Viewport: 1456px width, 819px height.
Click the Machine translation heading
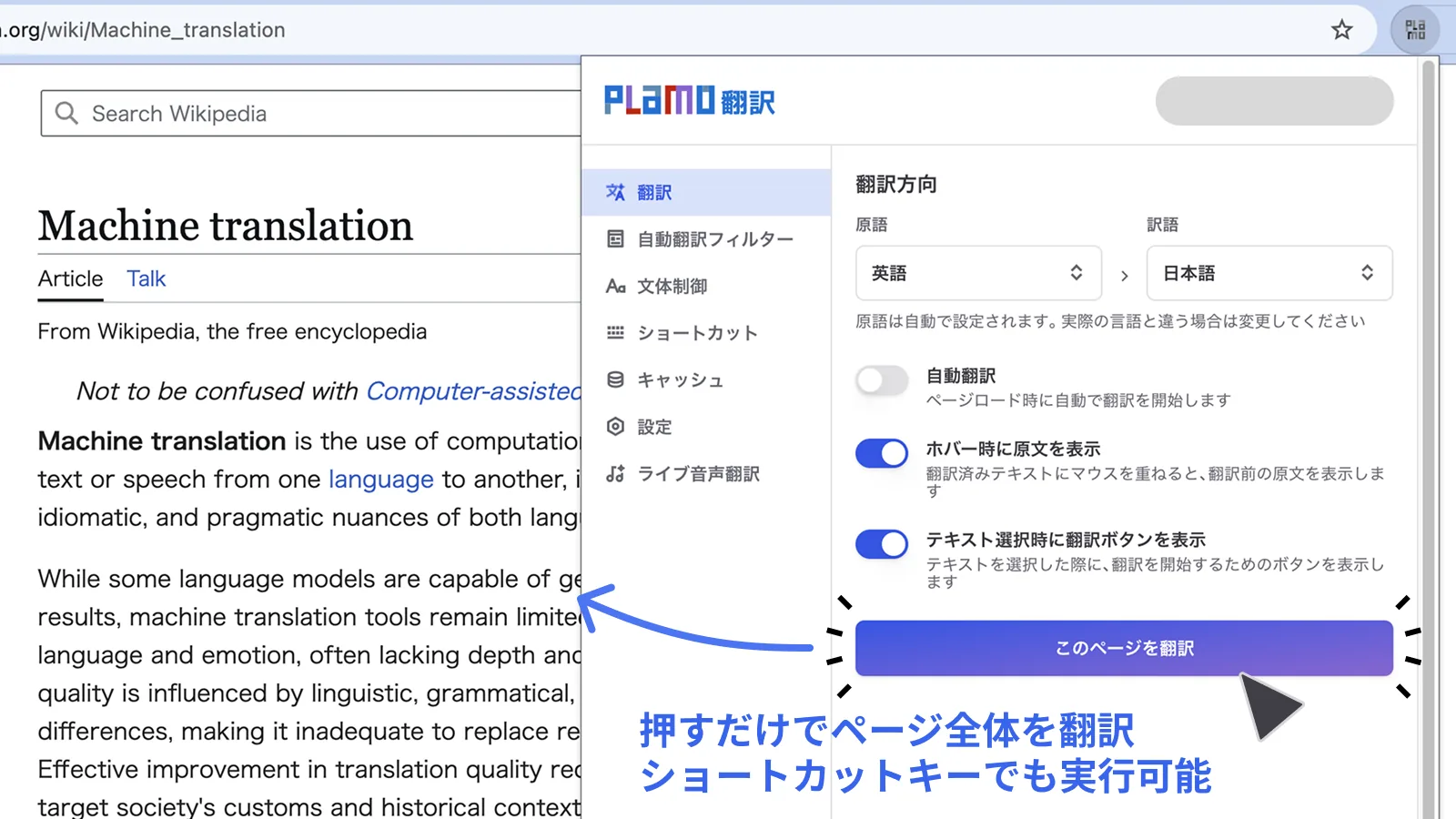(226, 225)
